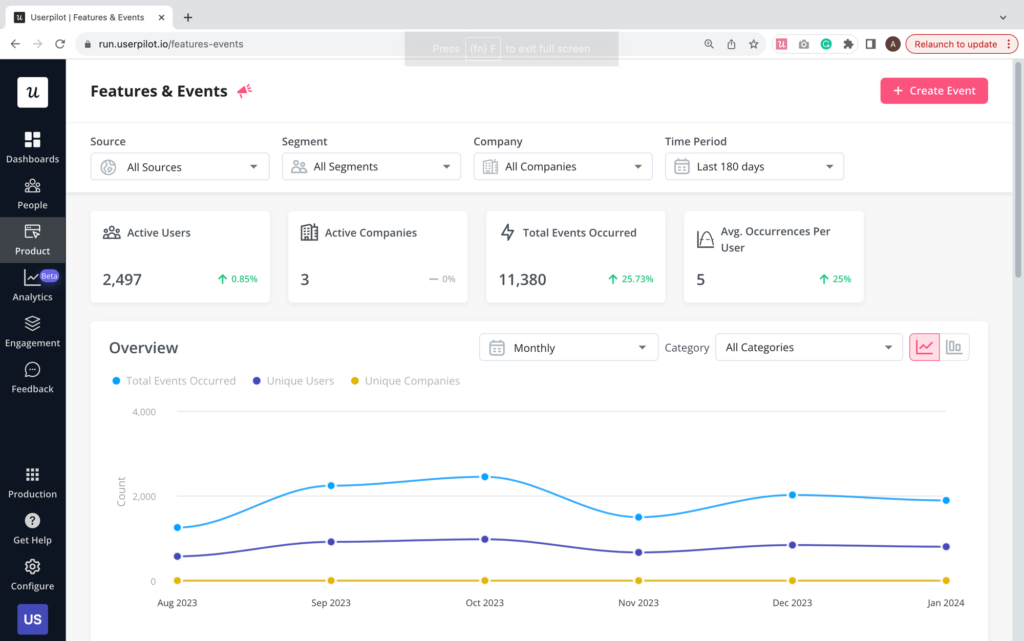1024x641 pixels.
Task: Click the Userpilot logo at the top
Action: pos(33,92)
